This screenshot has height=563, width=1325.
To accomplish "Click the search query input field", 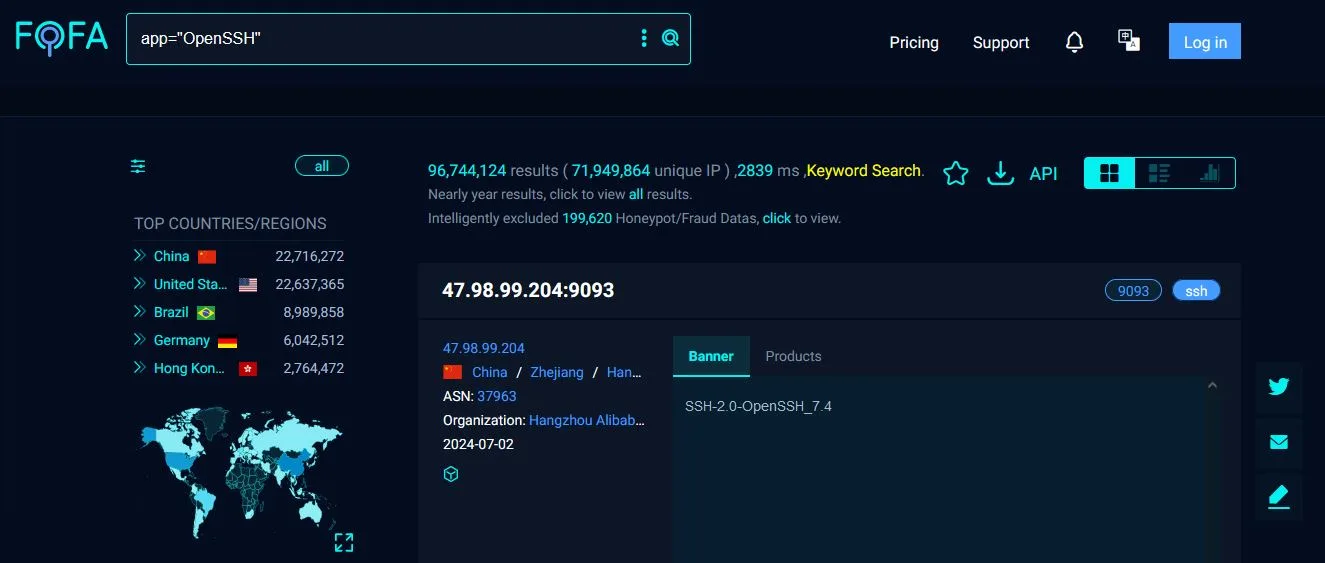I will pos(380,38).
